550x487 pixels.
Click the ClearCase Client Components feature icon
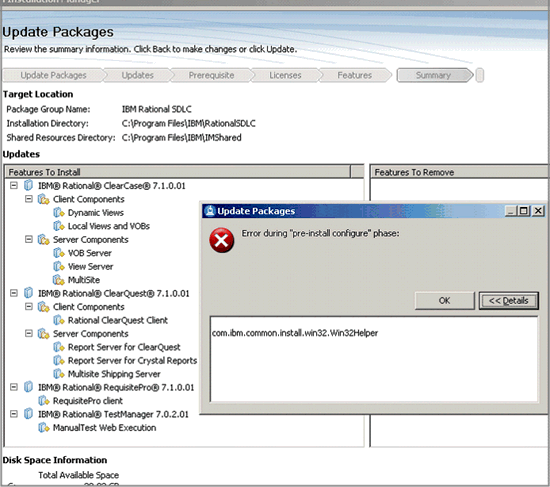(x=43, y=199)
